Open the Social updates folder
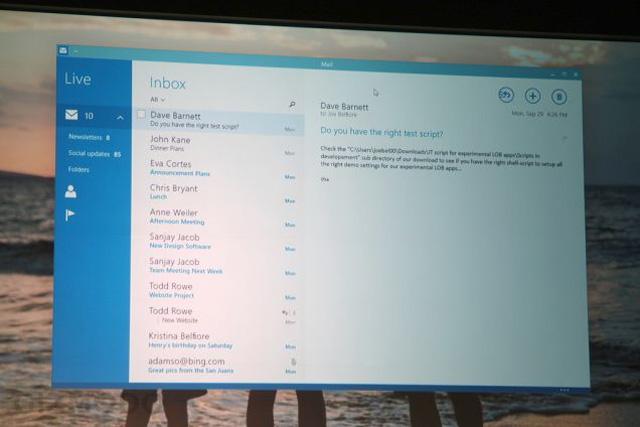Screen dimensions: 640x427 coord(94,154)
